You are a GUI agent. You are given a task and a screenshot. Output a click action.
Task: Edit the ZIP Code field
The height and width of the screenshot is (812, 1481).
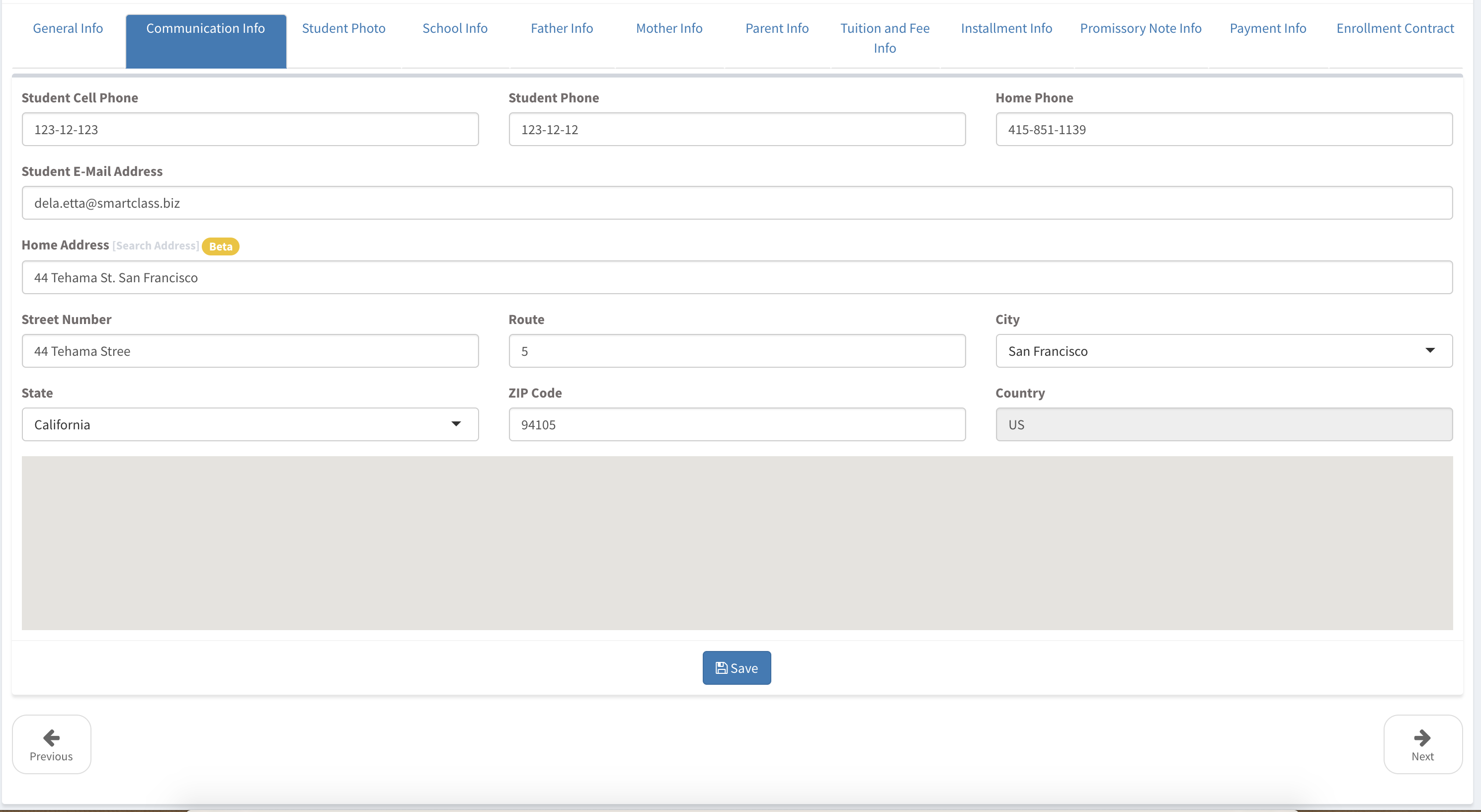[x=737, y=424]
